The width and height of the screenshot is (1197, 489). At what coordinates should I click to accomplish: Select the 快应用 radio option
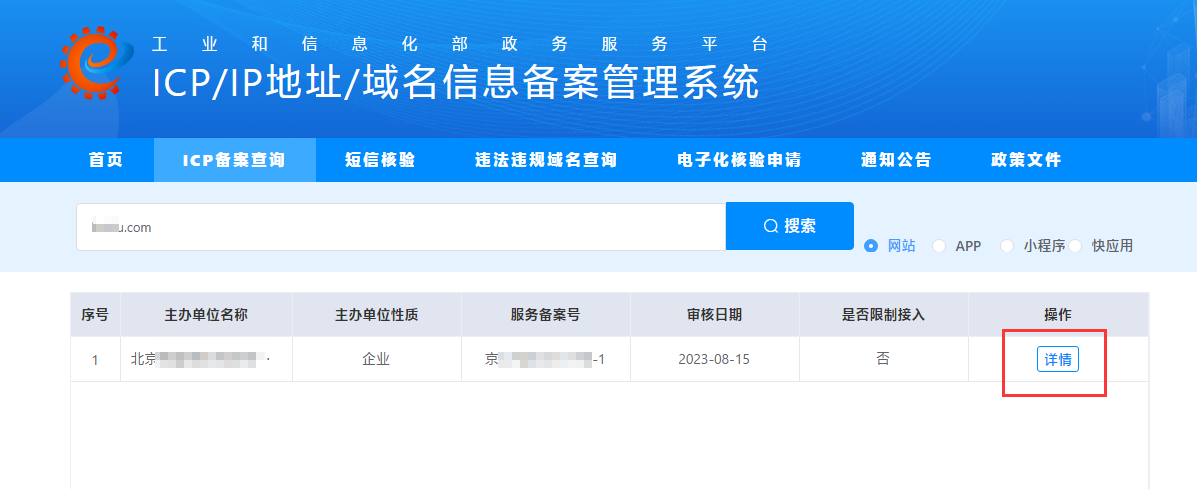(x=1102, y=246)
